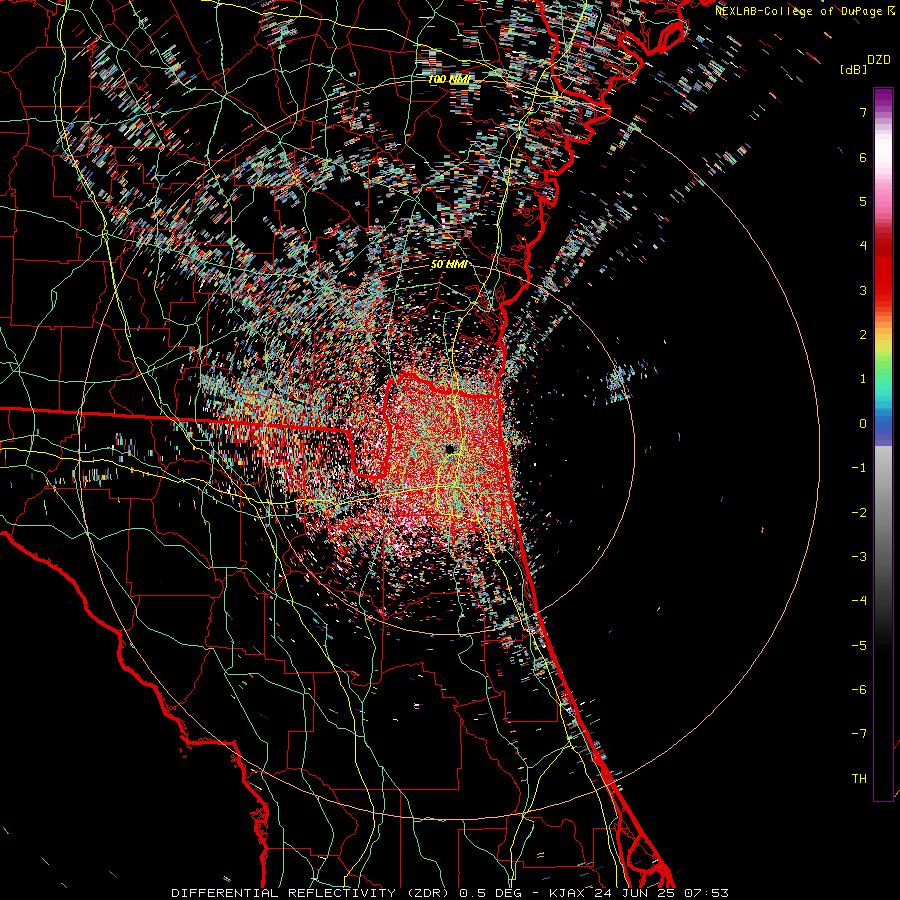Click the 4 value on the color scale
Viewport: 900px width, 900px height.
[863, 246]
